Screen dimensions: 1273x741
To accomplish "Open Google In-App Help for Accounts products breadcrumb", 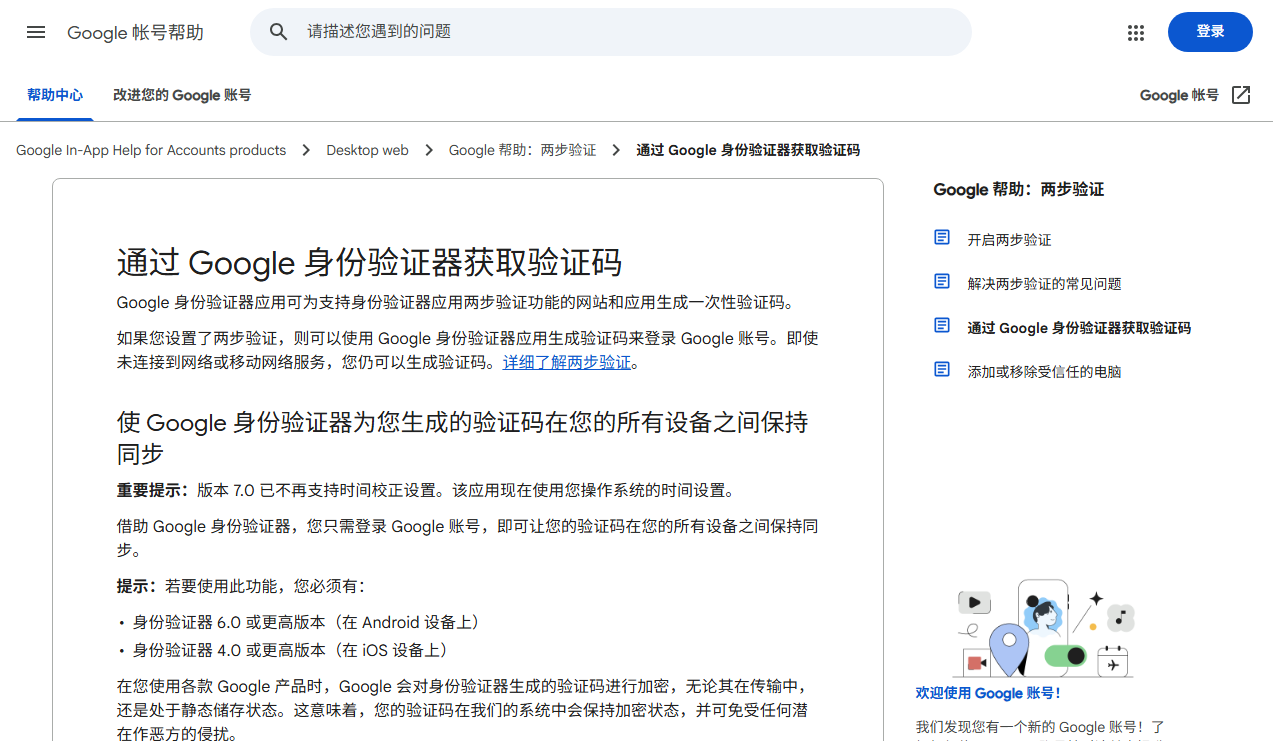I will pos(151,150).
